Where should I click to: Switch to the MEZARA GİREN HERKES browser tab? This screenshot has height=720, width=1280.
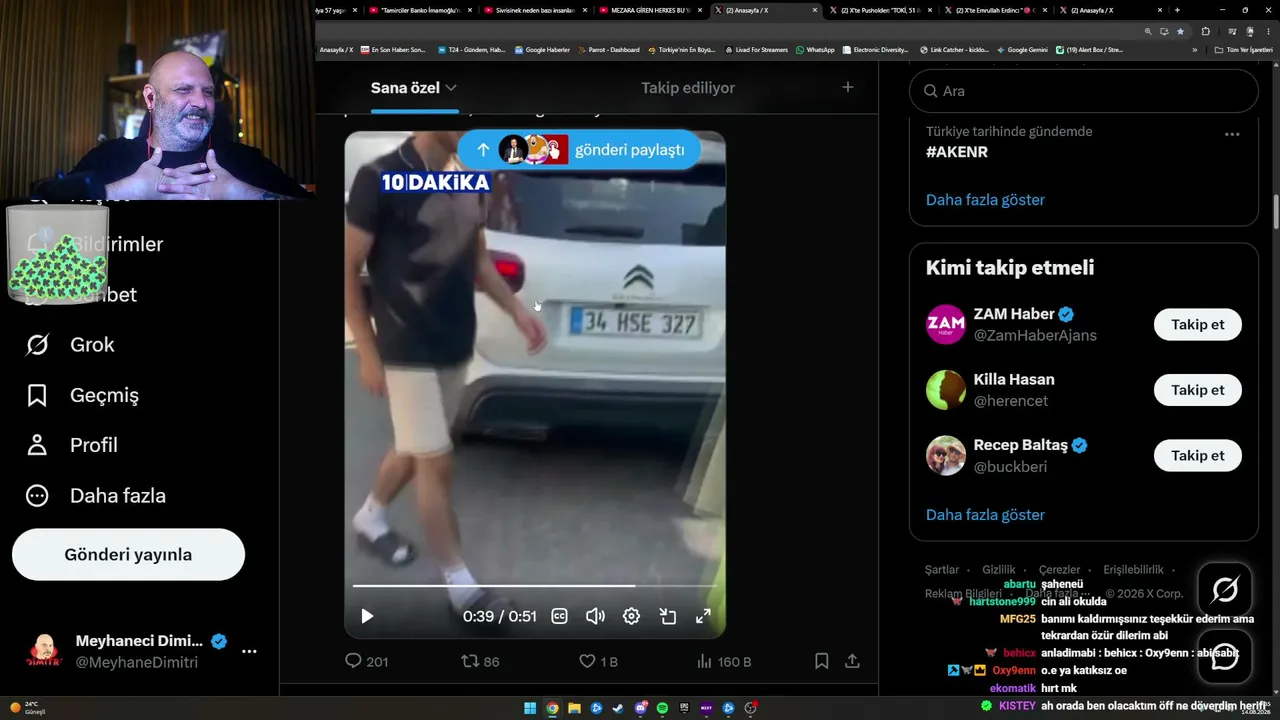(651, 10)
